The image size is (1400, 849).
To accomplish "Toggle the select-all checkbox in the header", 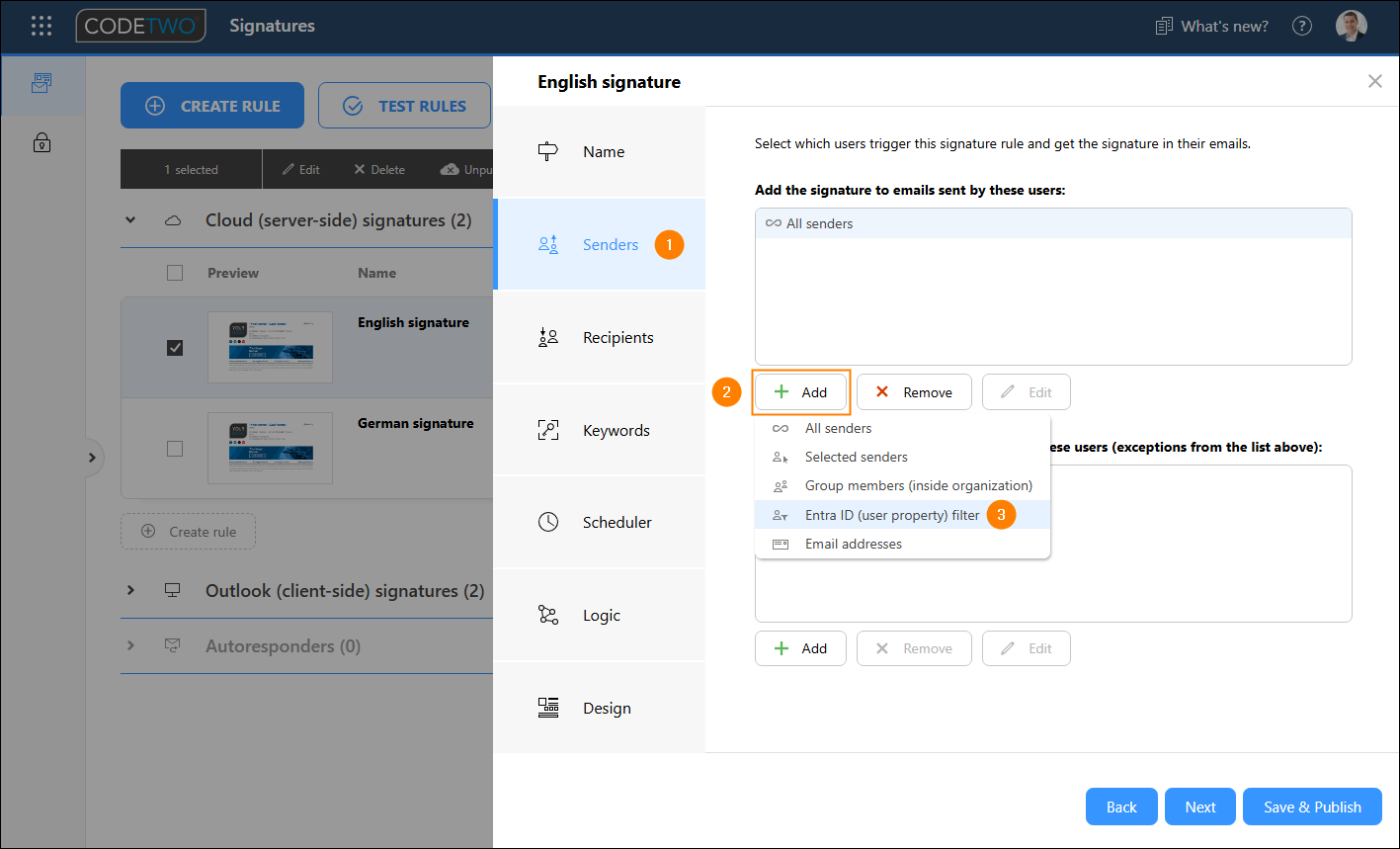I will click(175, 273).
